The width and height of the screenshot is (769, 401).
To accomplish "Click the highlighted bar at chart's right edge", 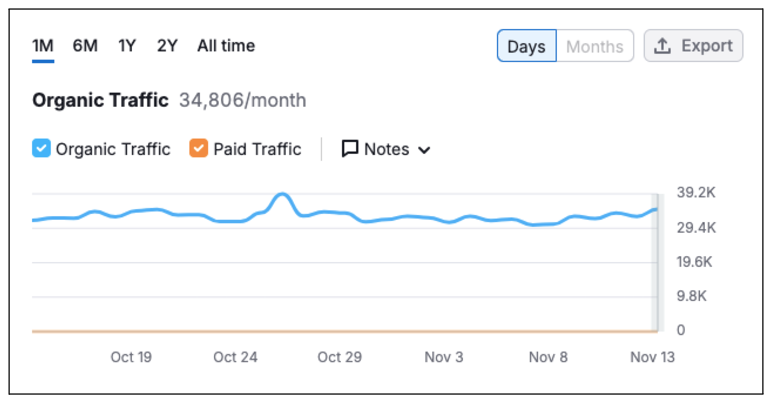I will (x=656, y=262).
